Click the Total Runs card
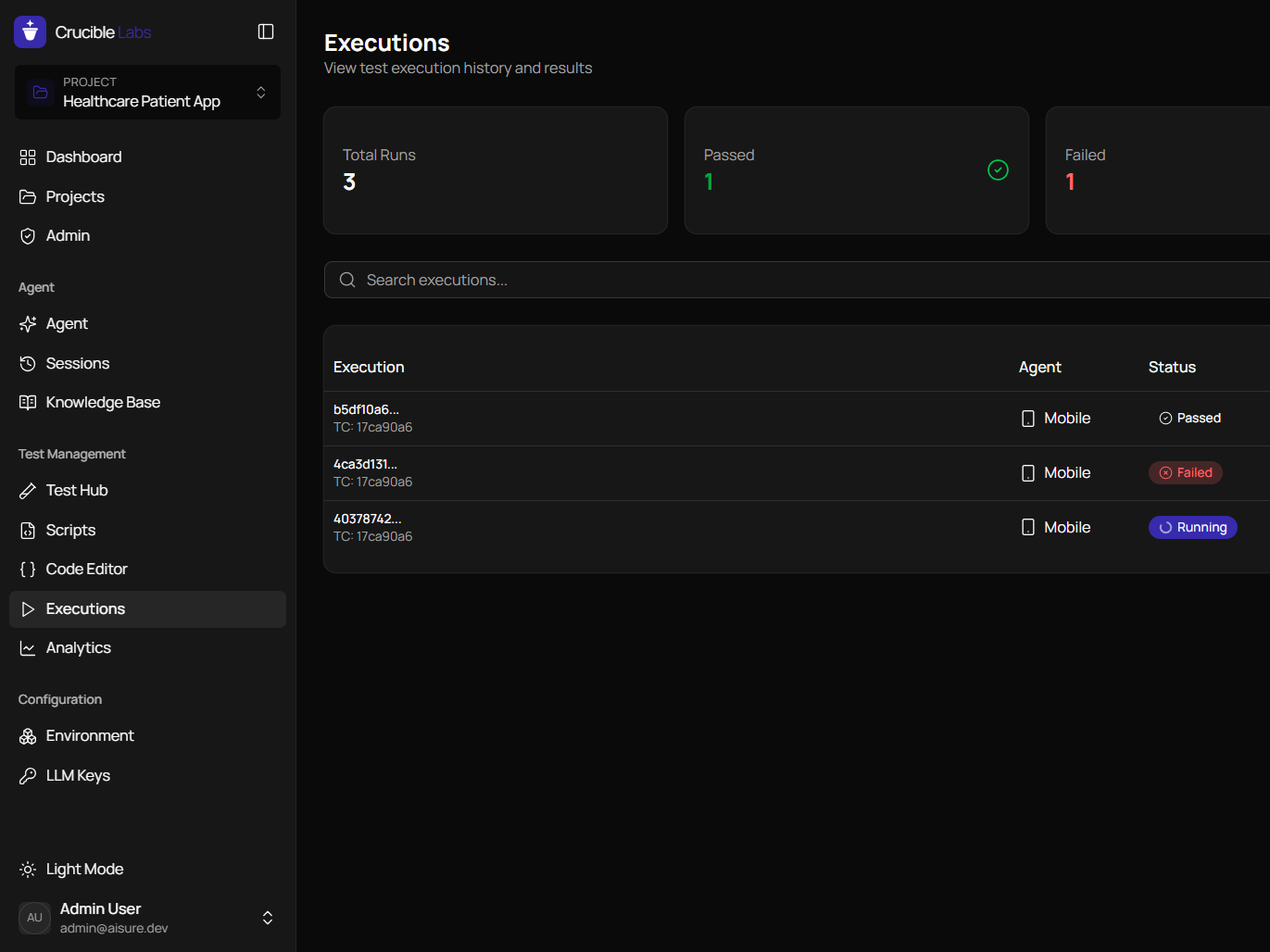The width and height of the screenshot is (1270, 952). (x=496, y=170)
